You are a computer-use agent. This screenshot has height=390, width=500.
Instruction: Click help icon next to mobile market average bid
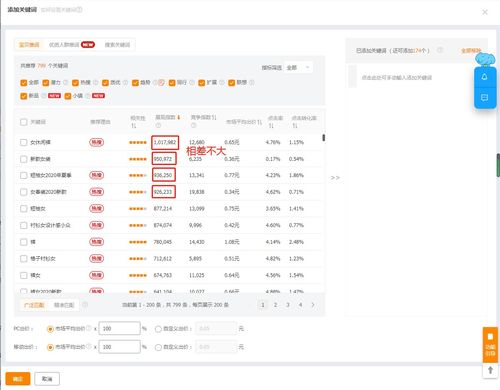coord(89,346)
